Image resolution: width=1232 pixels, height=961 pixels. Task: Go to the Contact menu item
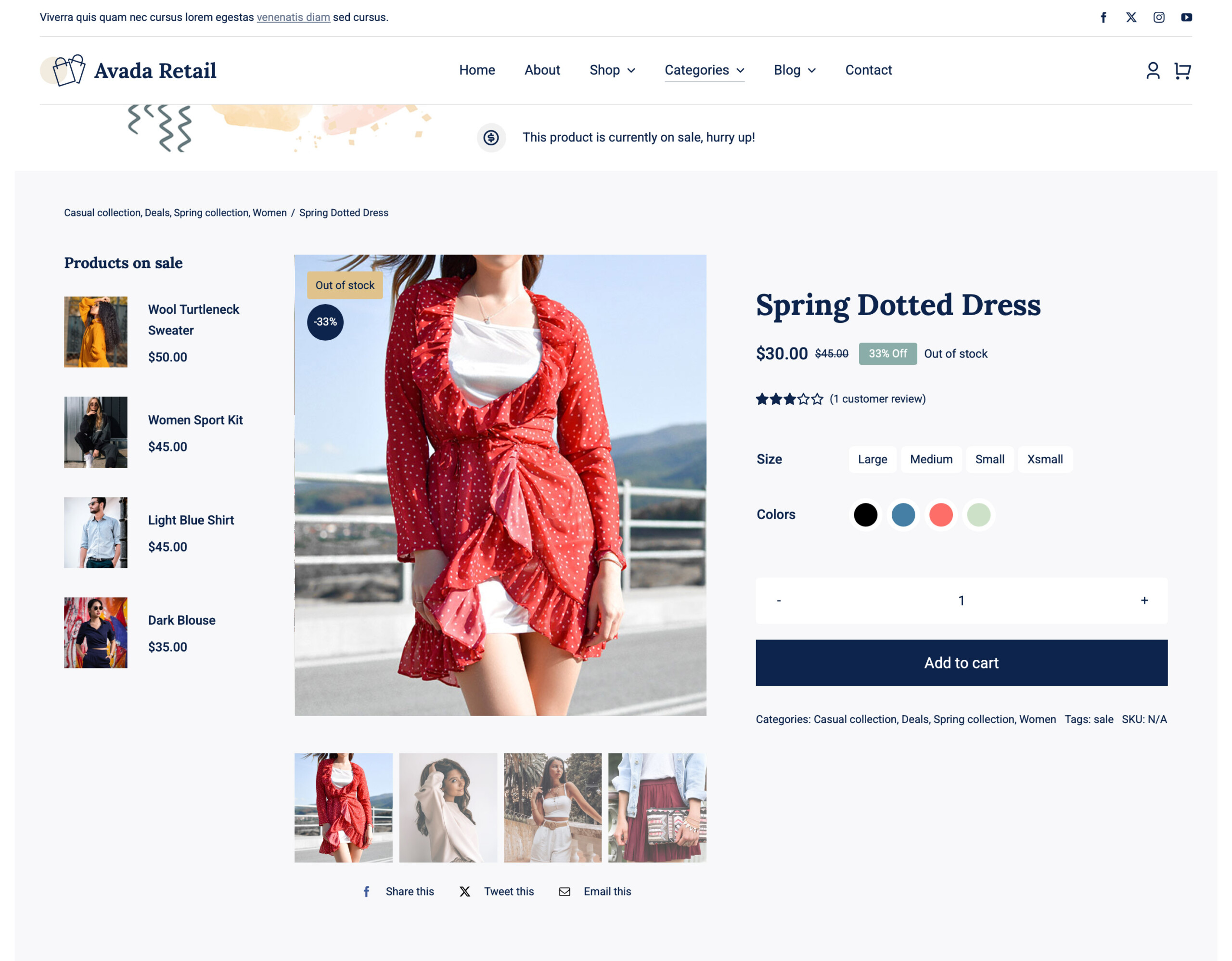[x=868, y=70]
